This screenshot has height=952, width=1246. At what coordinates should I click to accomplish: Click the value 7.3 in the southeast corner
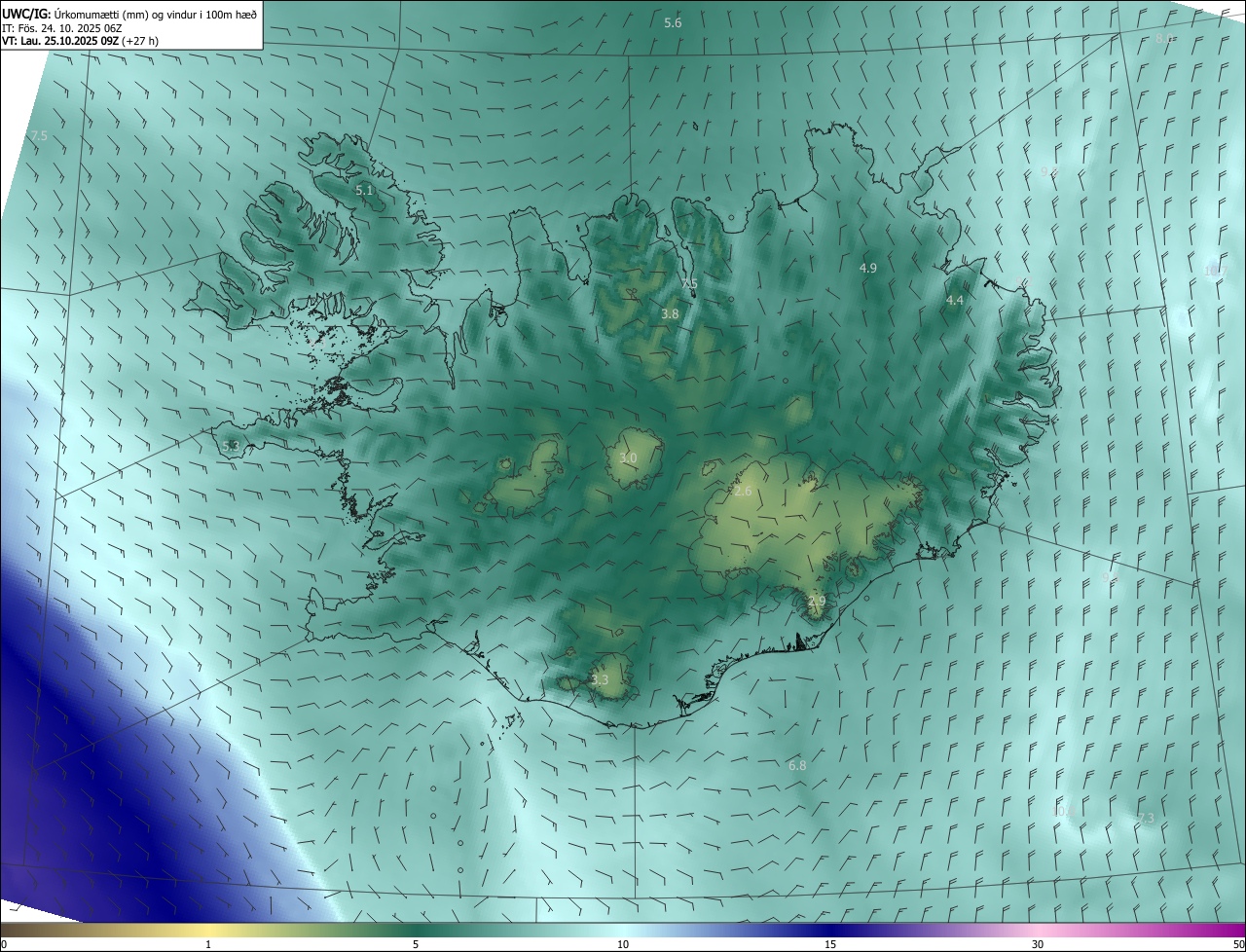tap(1146, 819)
